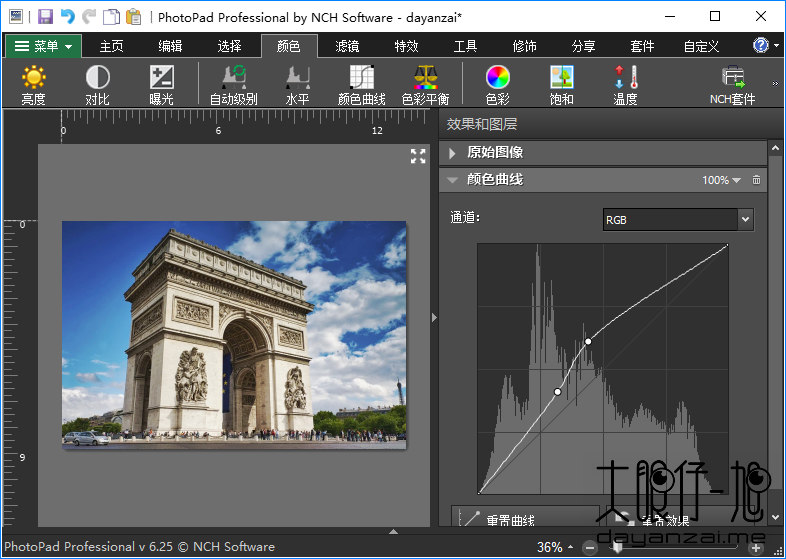Switch to the 编辑 tab
Viewport: 786px width, 559px height.
(170, 46)
